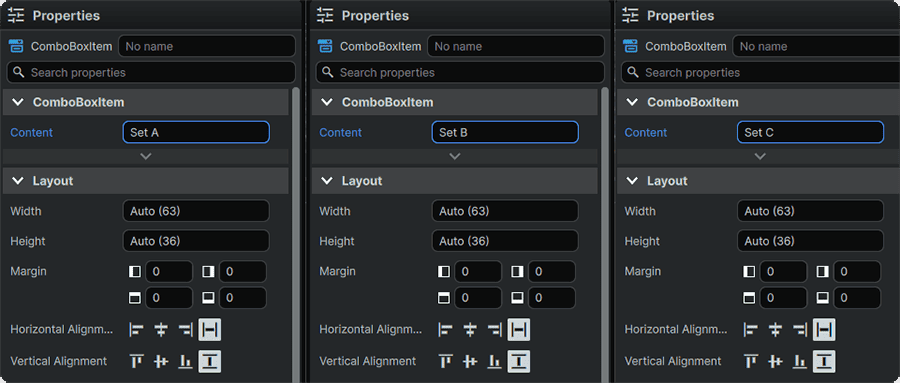
Task: Click the No name field in Set A panel
Action: (x=207, y=46)
